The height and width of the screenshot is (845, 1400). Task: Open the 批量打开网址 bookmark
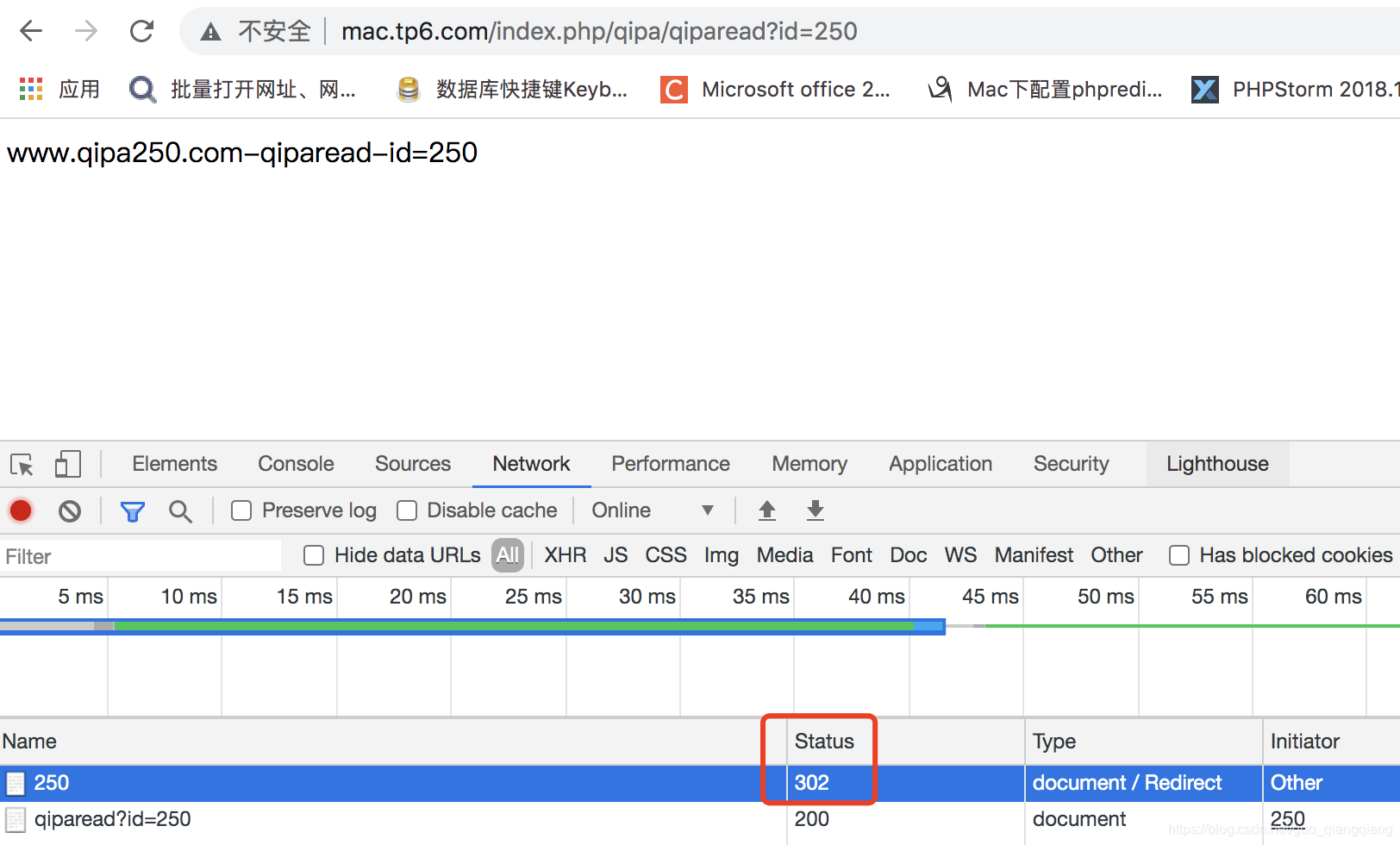tap(242, 89)
